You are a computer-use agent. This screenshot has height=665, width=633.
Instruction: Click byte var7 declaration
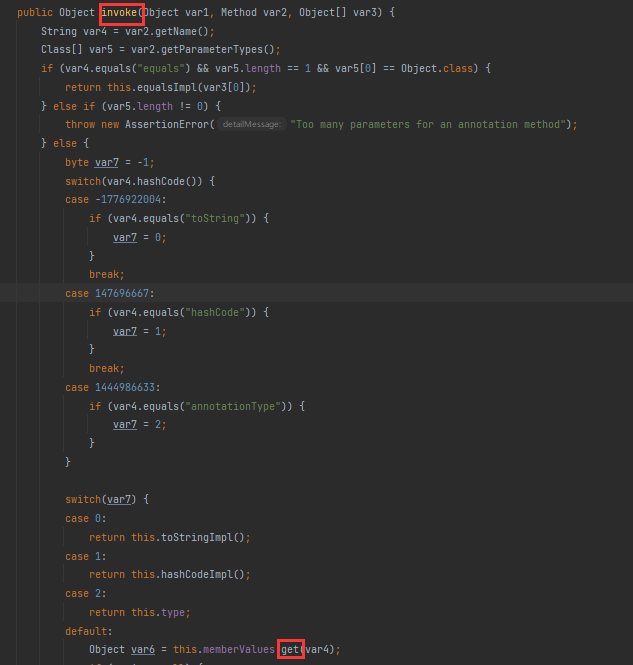[x=107, y=162]
